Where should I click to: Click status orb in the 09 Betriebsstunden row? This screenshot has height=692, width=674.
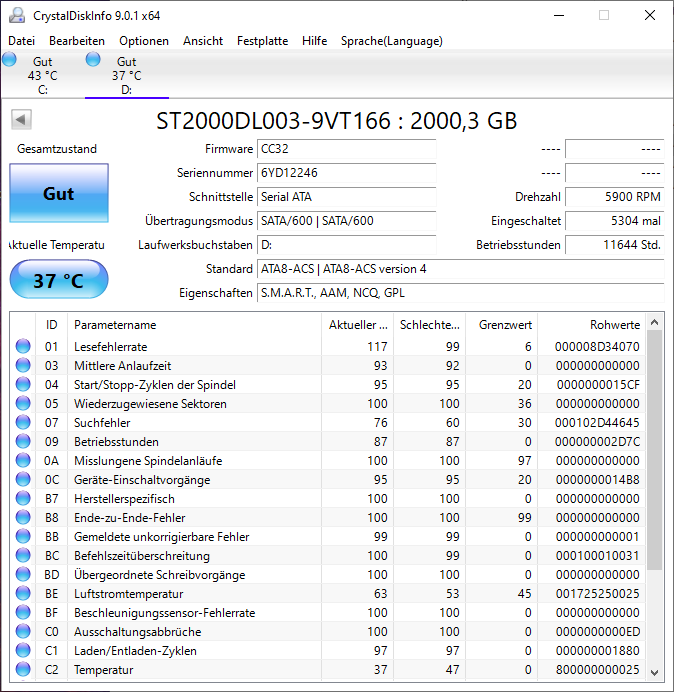point(23,441)
